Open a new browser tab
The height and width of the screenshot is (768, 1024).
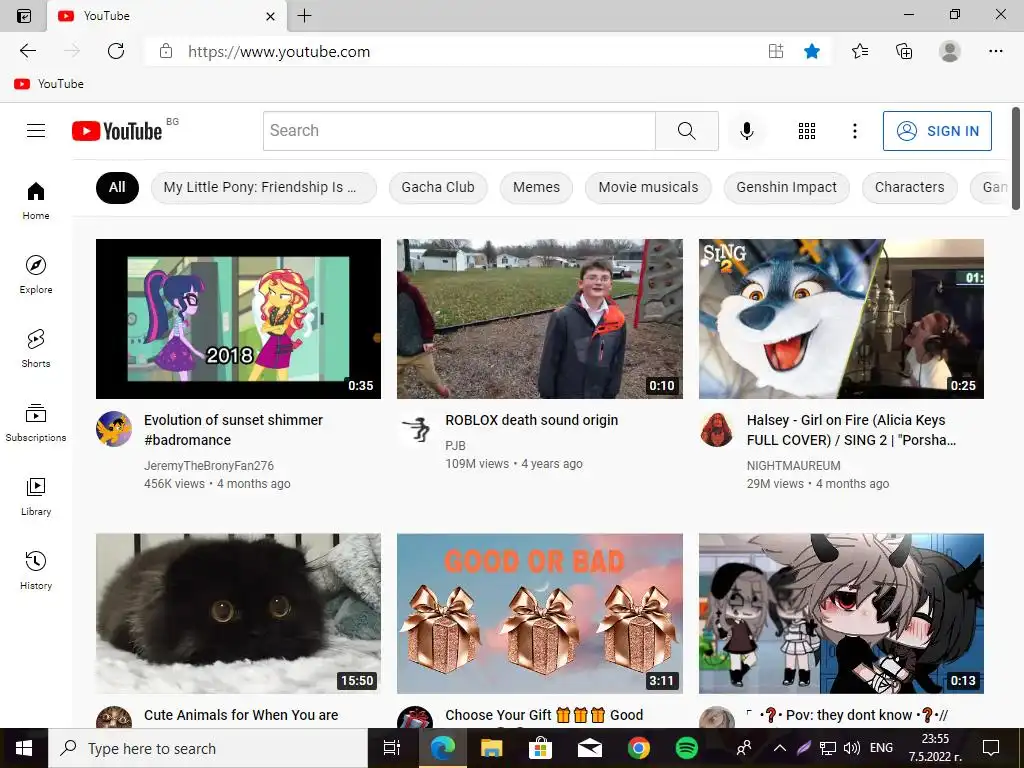pos(304,16)
